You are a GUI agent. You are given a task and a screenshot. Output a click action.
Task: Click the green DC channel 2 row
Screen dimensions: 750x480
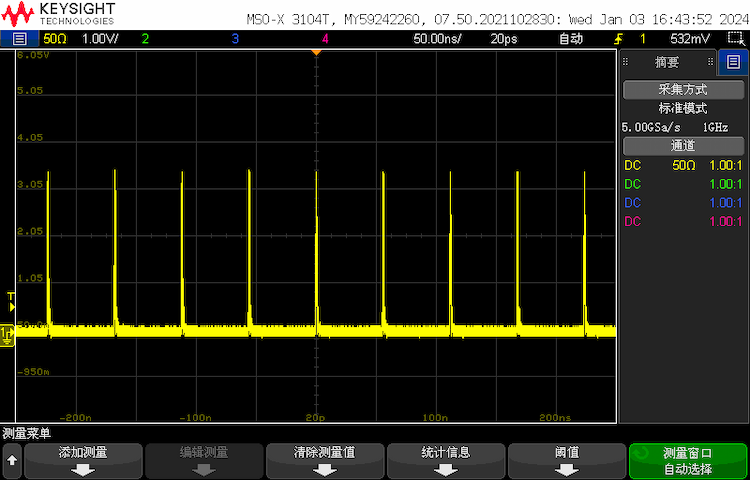coord(683,185)
